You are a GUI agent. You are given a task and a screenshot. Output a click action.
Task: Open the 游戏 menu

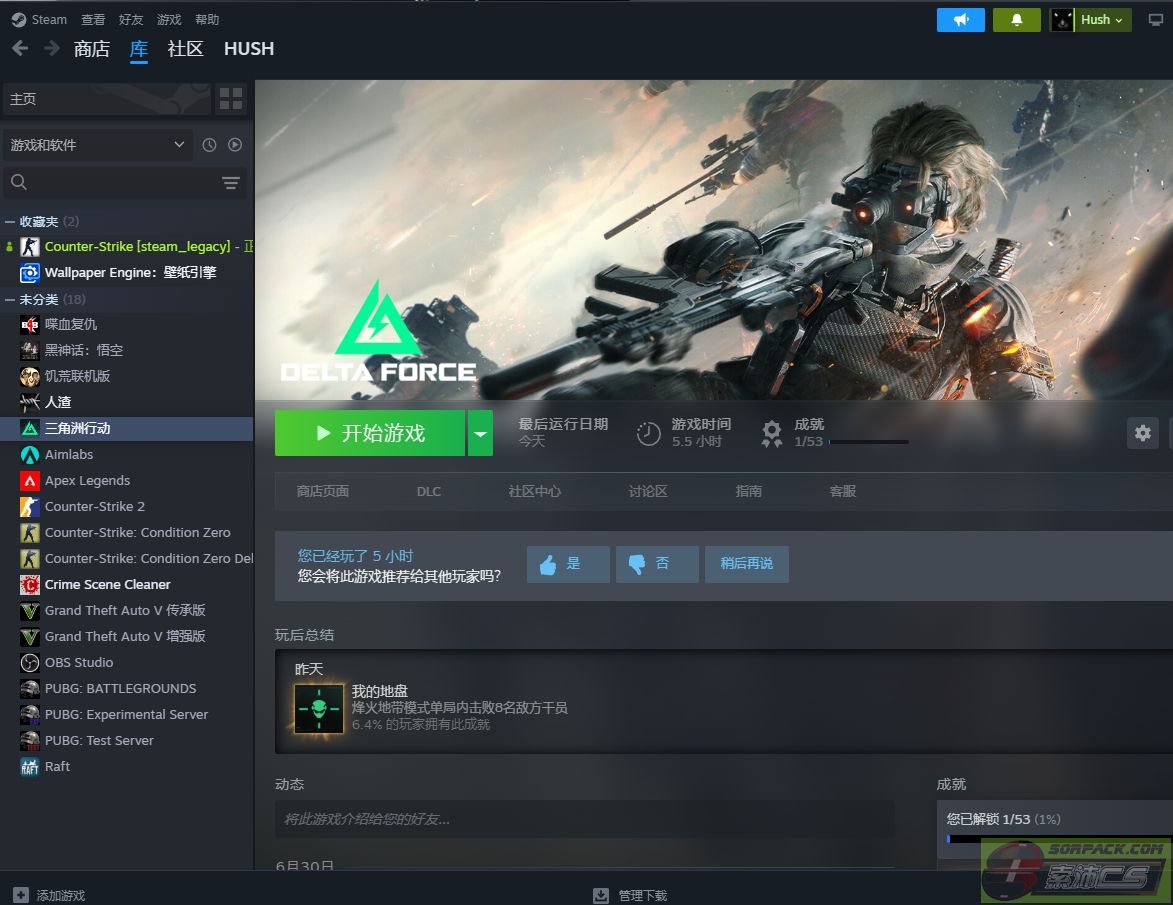click(x=169, y=19)
